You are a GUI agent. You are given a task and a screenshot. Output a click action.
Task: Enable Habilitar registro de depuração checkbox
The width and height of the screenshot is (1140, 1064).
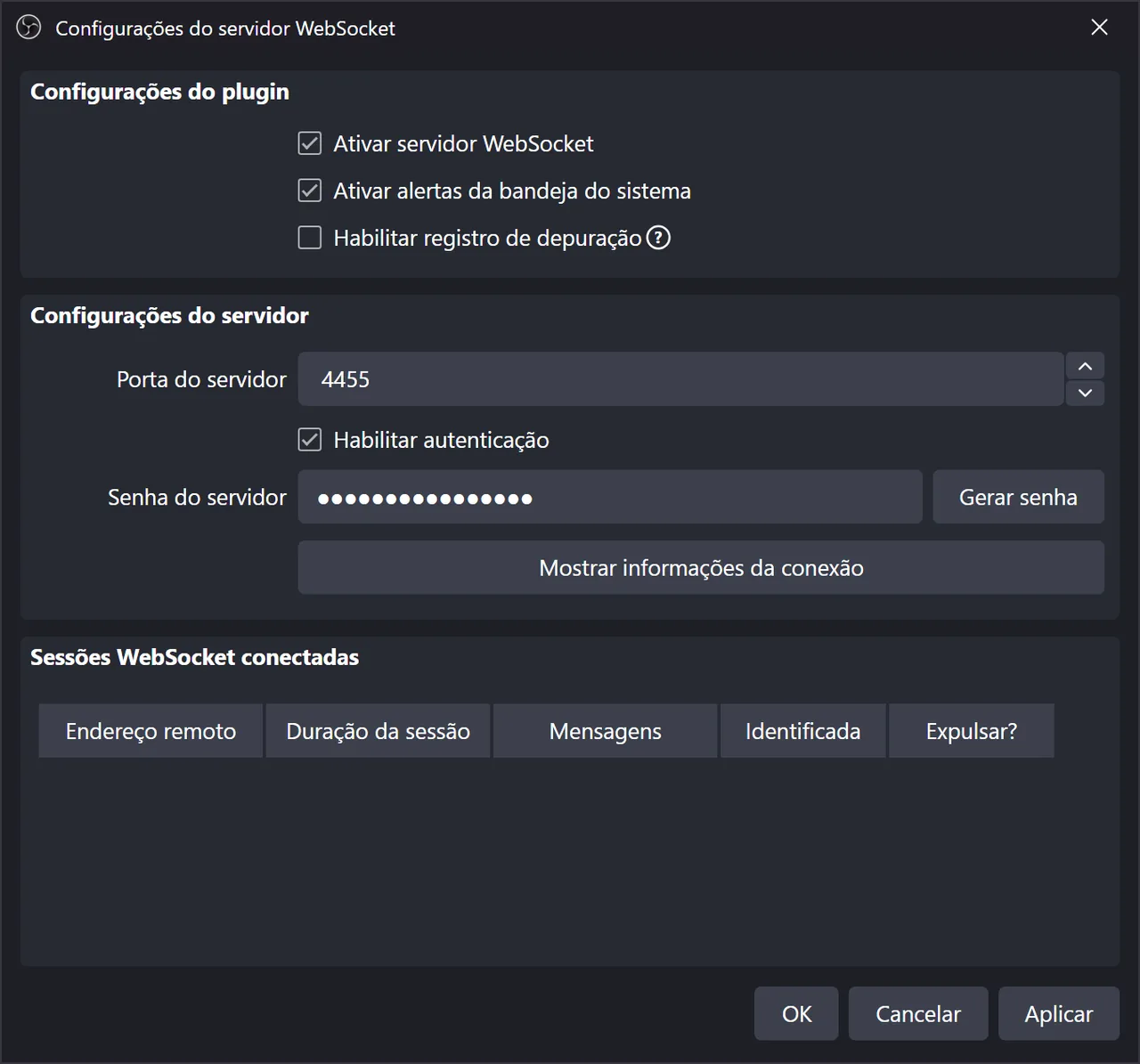310,238
